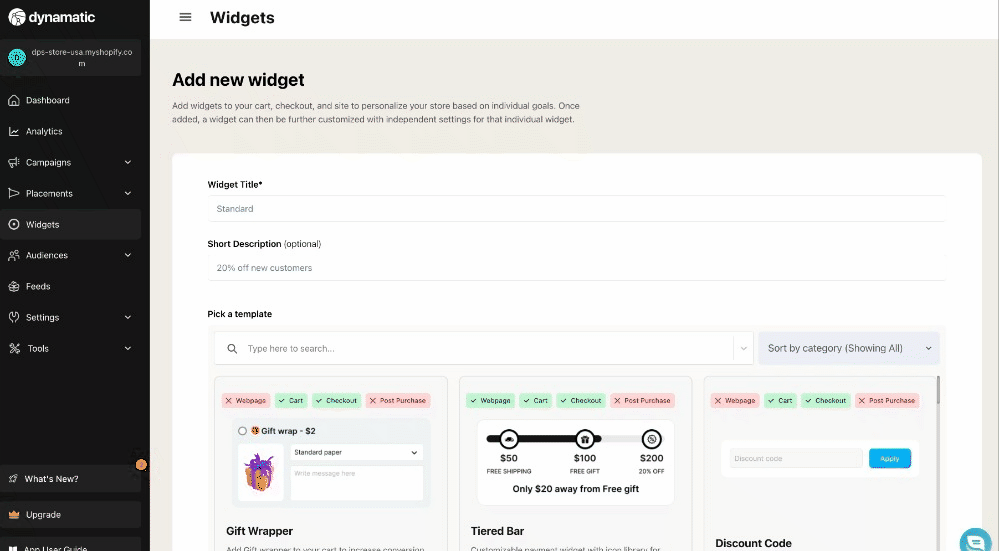Viewport: 999px width, 551px height.
Task: Open Sort by category dropdown
Action: coord(849,348)
